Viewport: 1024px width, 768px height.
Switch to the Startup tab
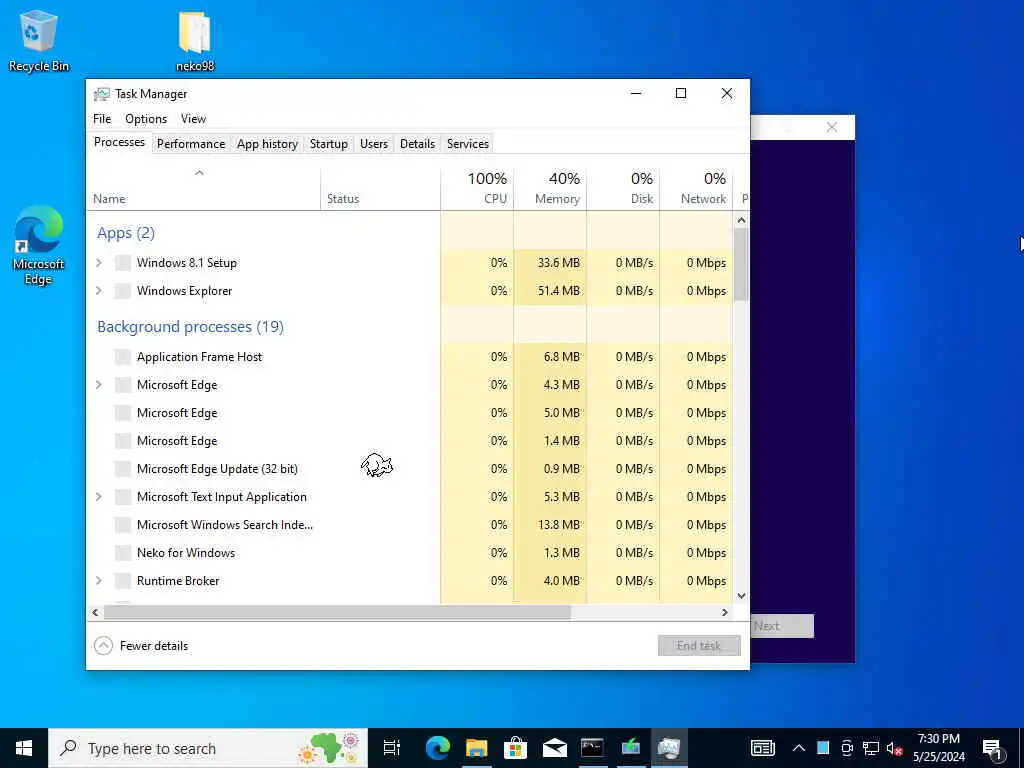coord(328,144)
